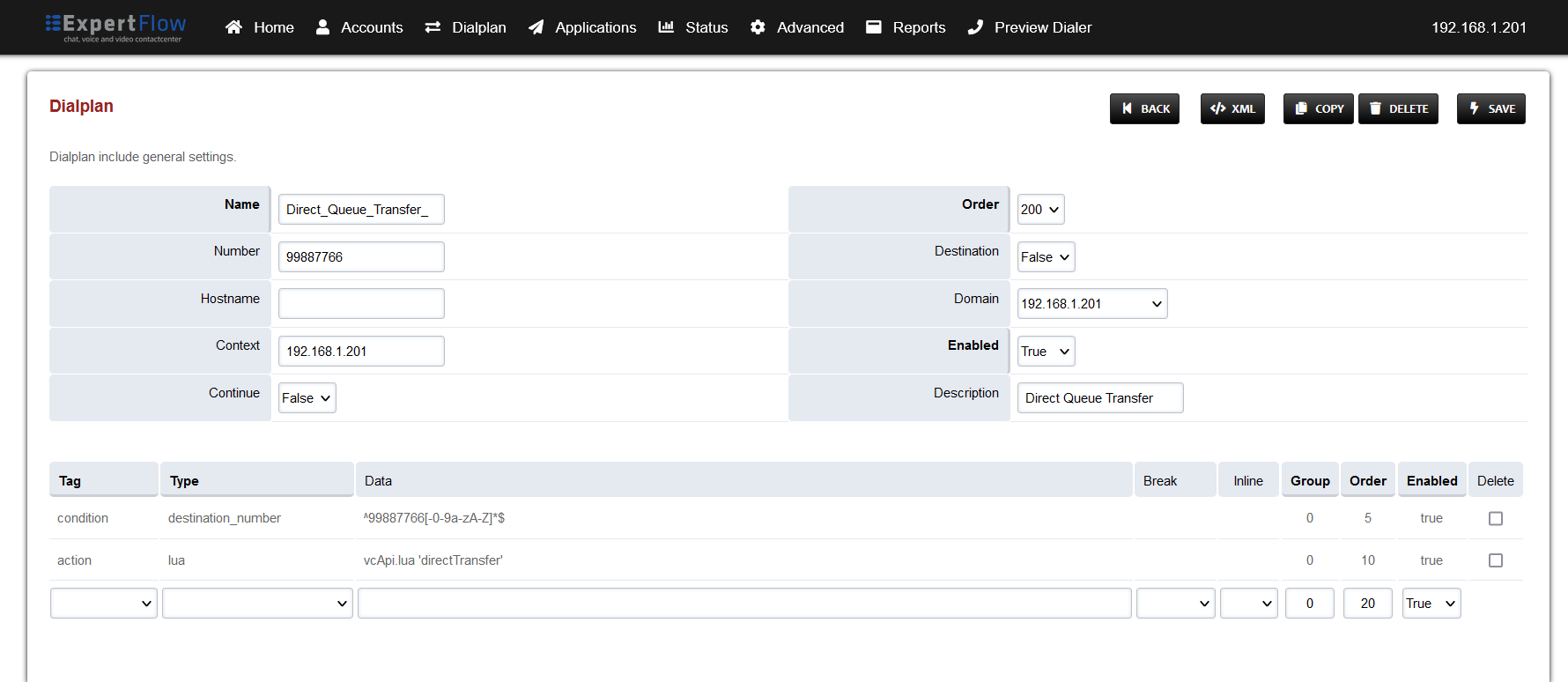
Task: Open the Order 200 dropdown
Action: (x=1040, y=210)
